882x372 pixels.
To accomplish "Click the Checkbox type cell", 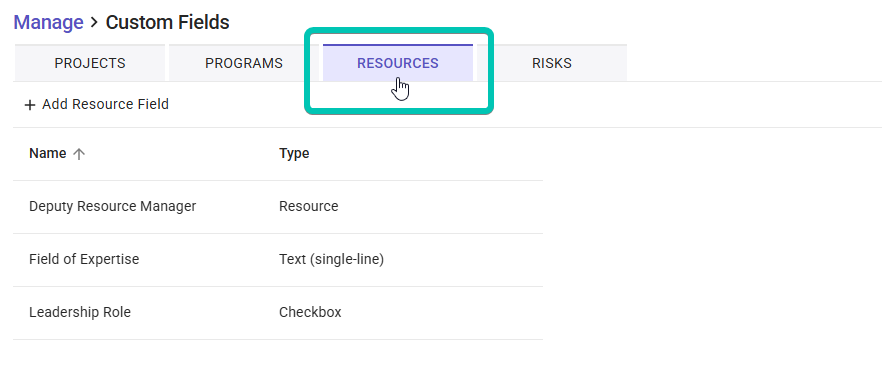I will [310, 312].
